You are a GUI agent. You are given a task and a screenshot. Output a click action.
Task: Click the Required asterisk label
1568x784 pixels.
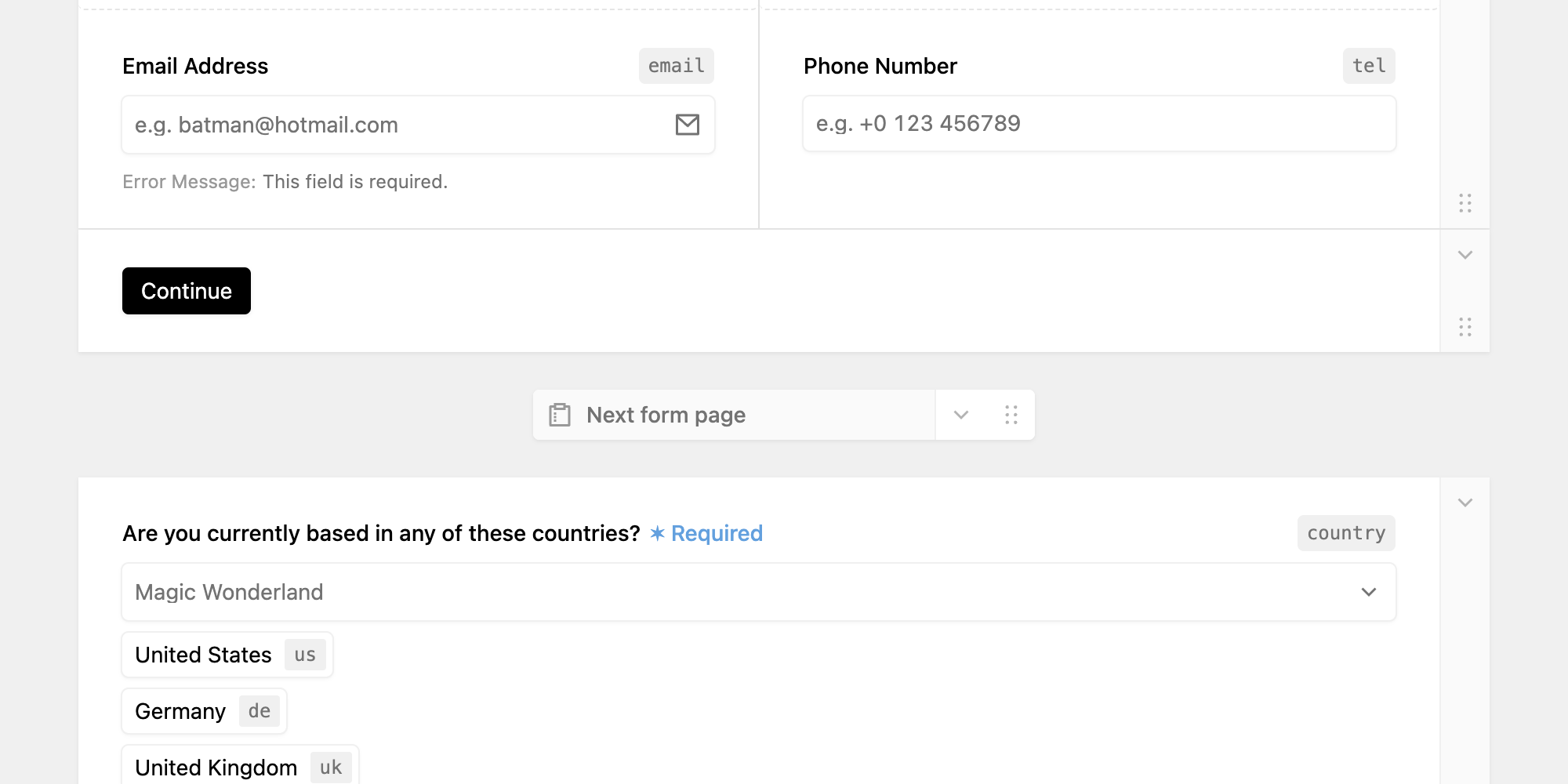706,533
